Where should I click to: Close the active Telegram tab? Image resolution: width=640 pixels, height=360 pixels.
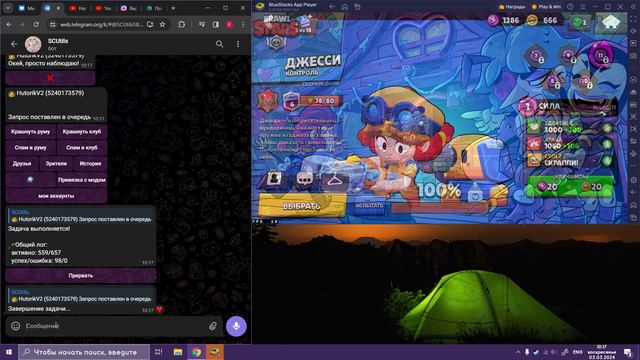click(58, 8)
